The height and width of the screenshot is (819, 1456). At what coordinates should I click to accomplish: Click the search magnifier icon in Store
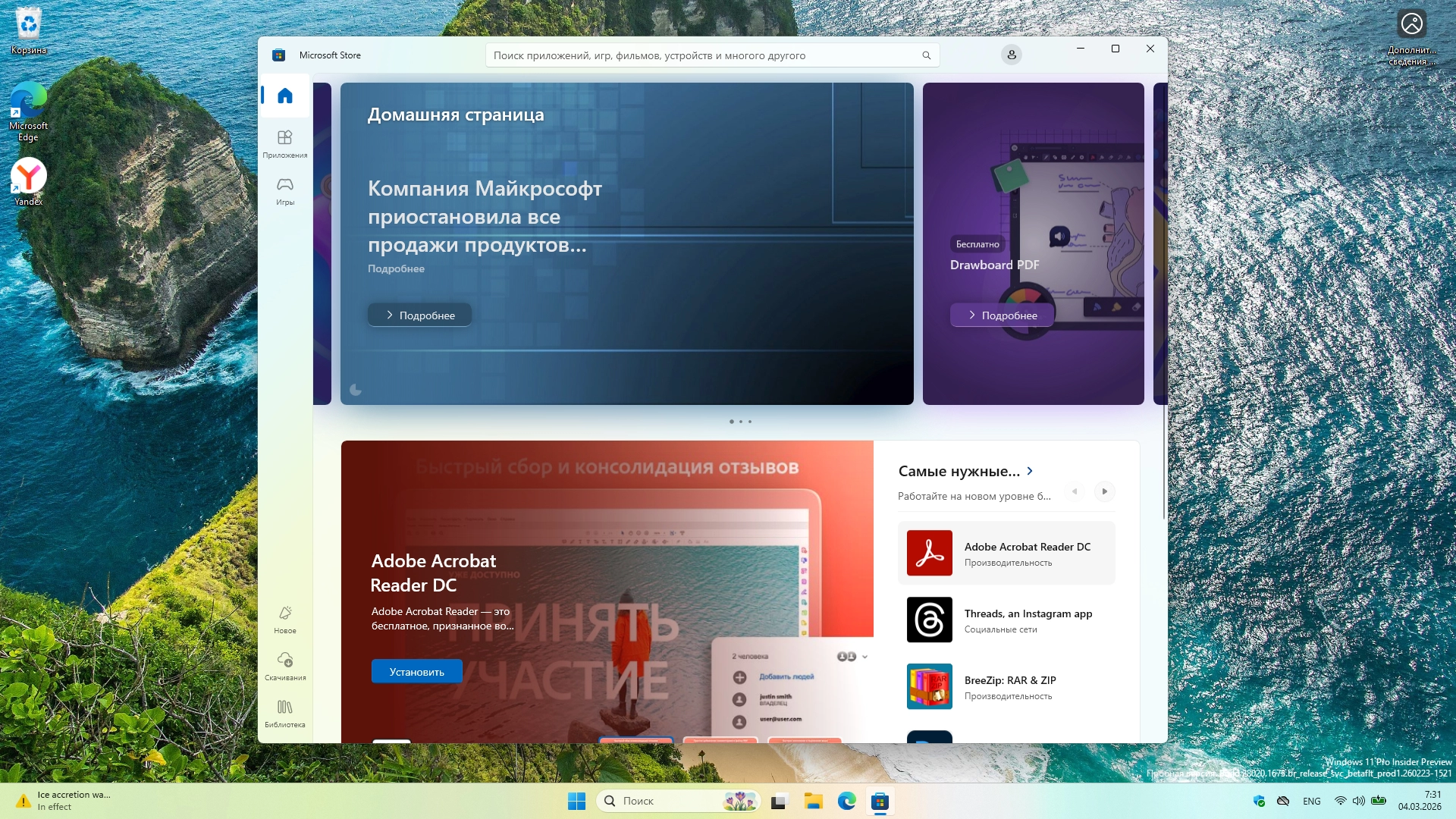click(x=926, y=55)
